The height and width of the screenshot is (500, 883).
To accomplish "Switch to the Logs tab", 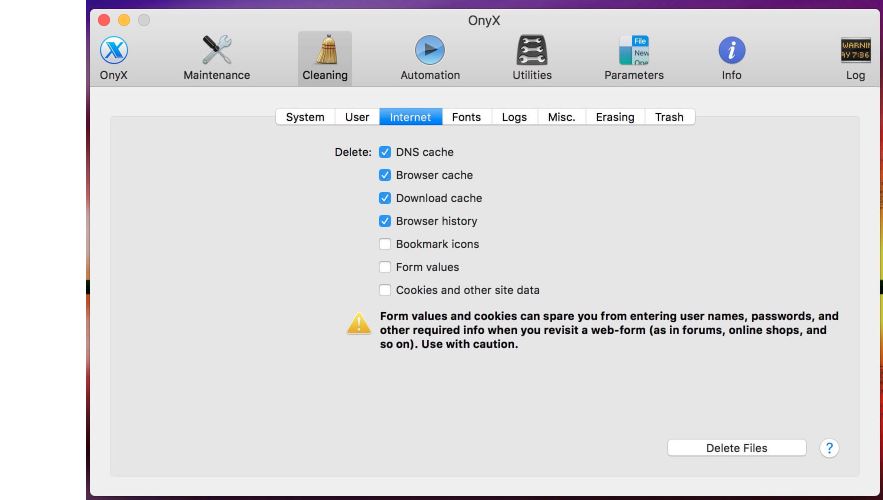I will pos(514,117).
